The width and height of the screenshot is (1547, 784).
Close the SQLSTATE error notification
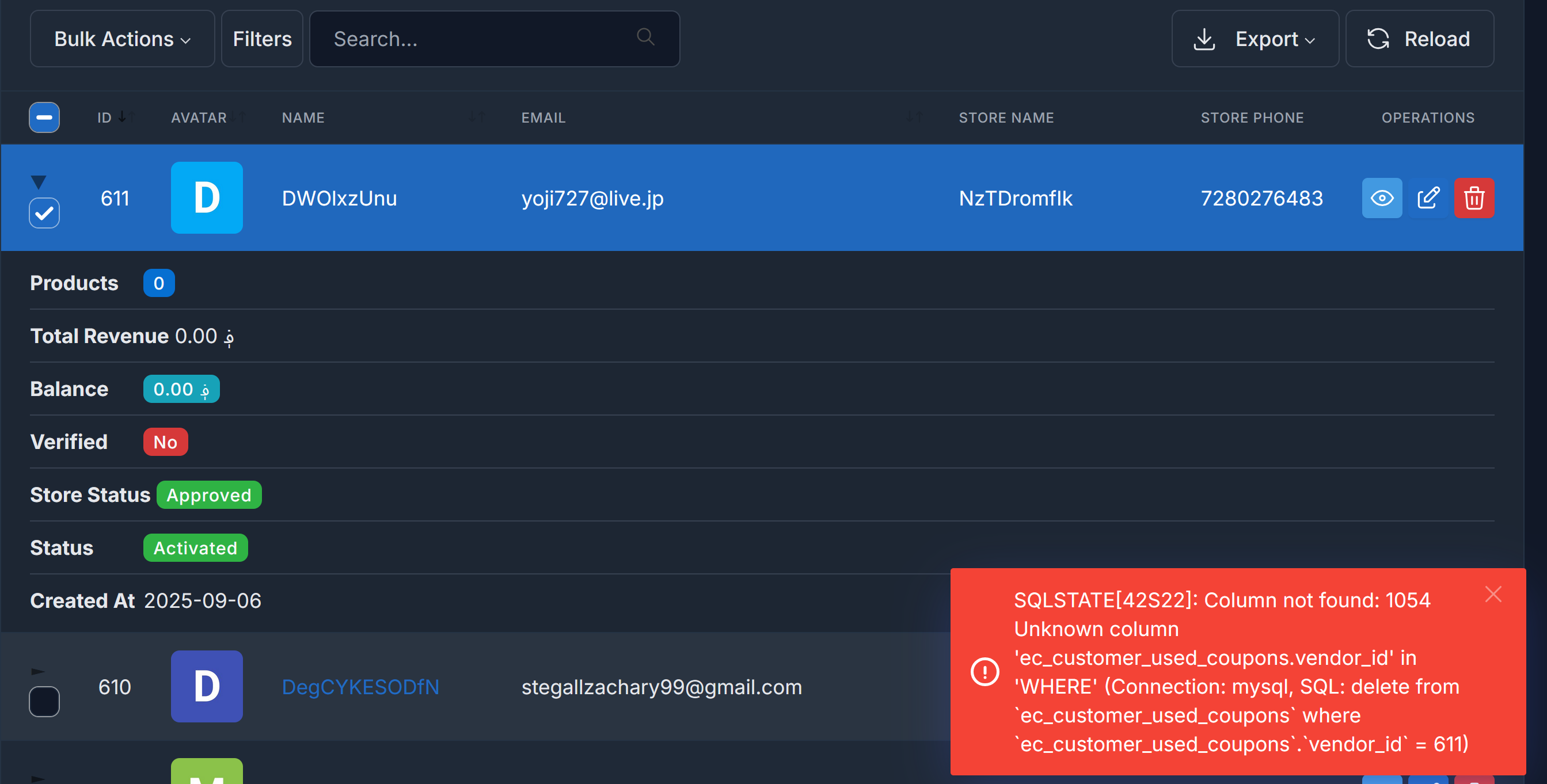pyautogui.click(x=1493, y=593)
